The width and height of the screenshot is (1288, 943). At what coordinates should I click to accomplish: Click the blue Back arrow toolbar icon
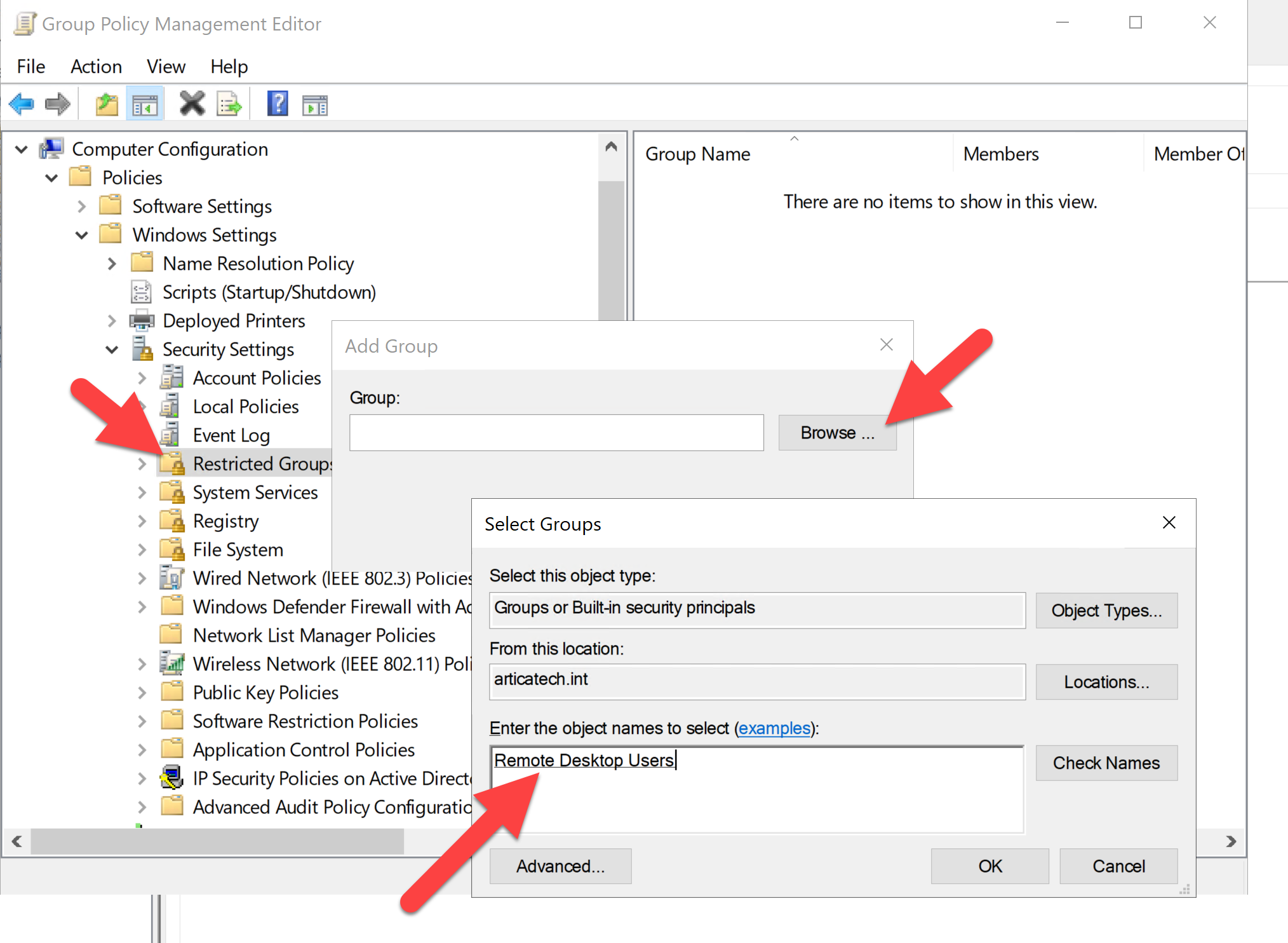coord(22,104)
